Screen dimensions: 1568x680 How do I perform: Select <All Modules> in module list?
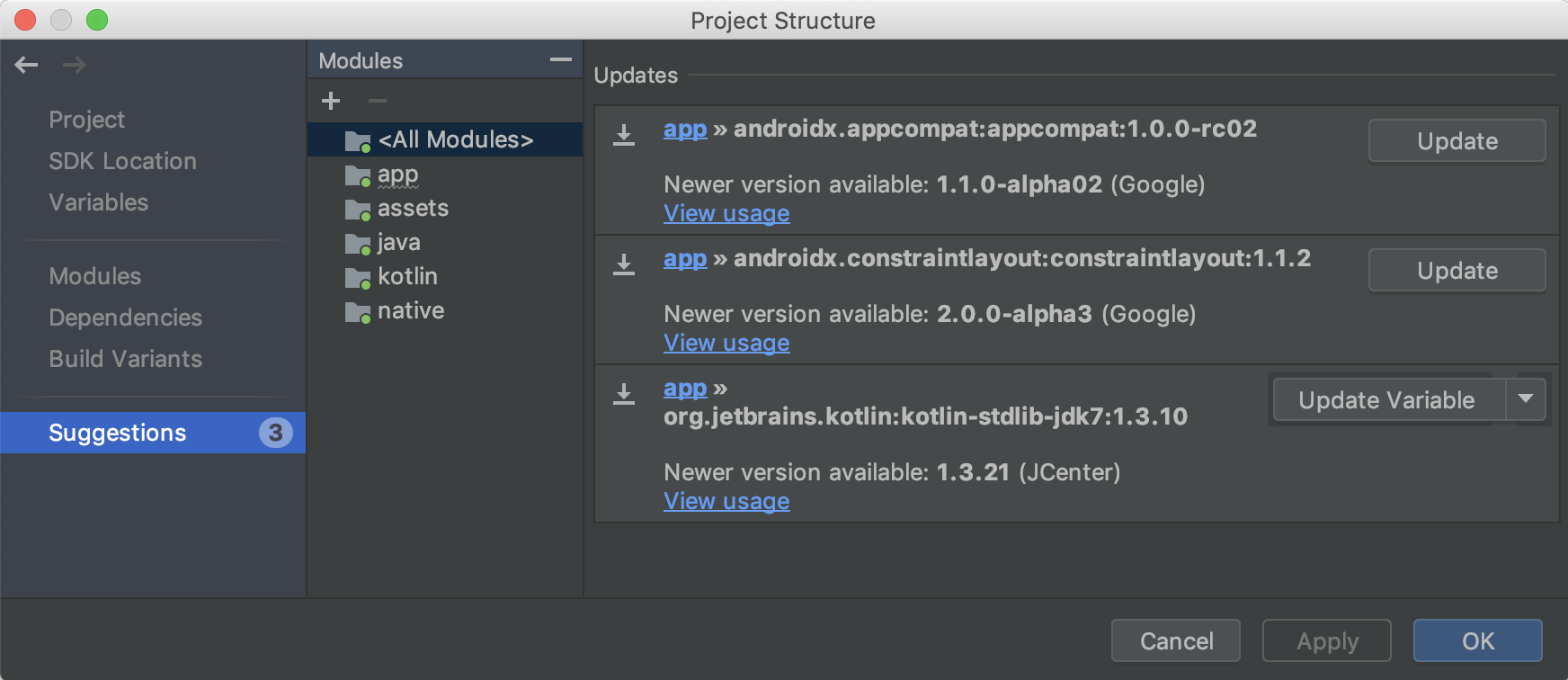point(455,139)
